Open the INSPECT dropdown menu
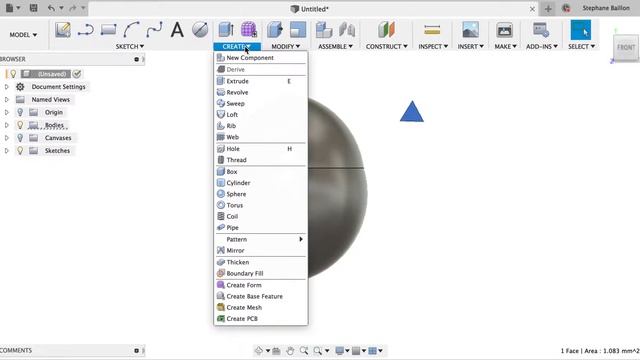This screenshot has height=360, width=640. pyautogui.click(x=433, y=47)
